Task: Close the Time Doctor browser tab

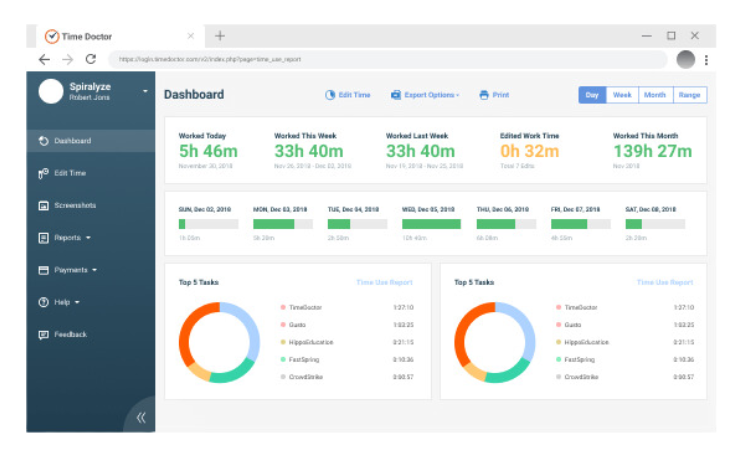Action: pyautogui.click(x=190, y=36)
